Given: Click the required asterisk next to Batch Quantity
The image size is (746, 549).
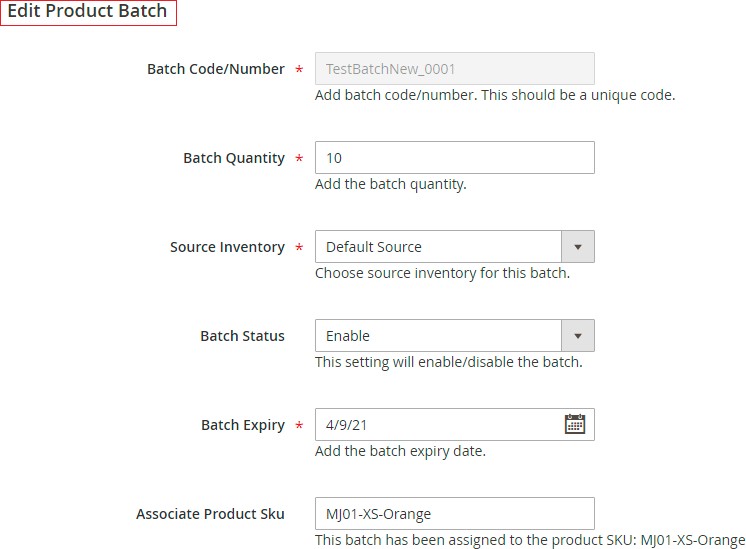Looking at the screenshot, I should (299, 158).
